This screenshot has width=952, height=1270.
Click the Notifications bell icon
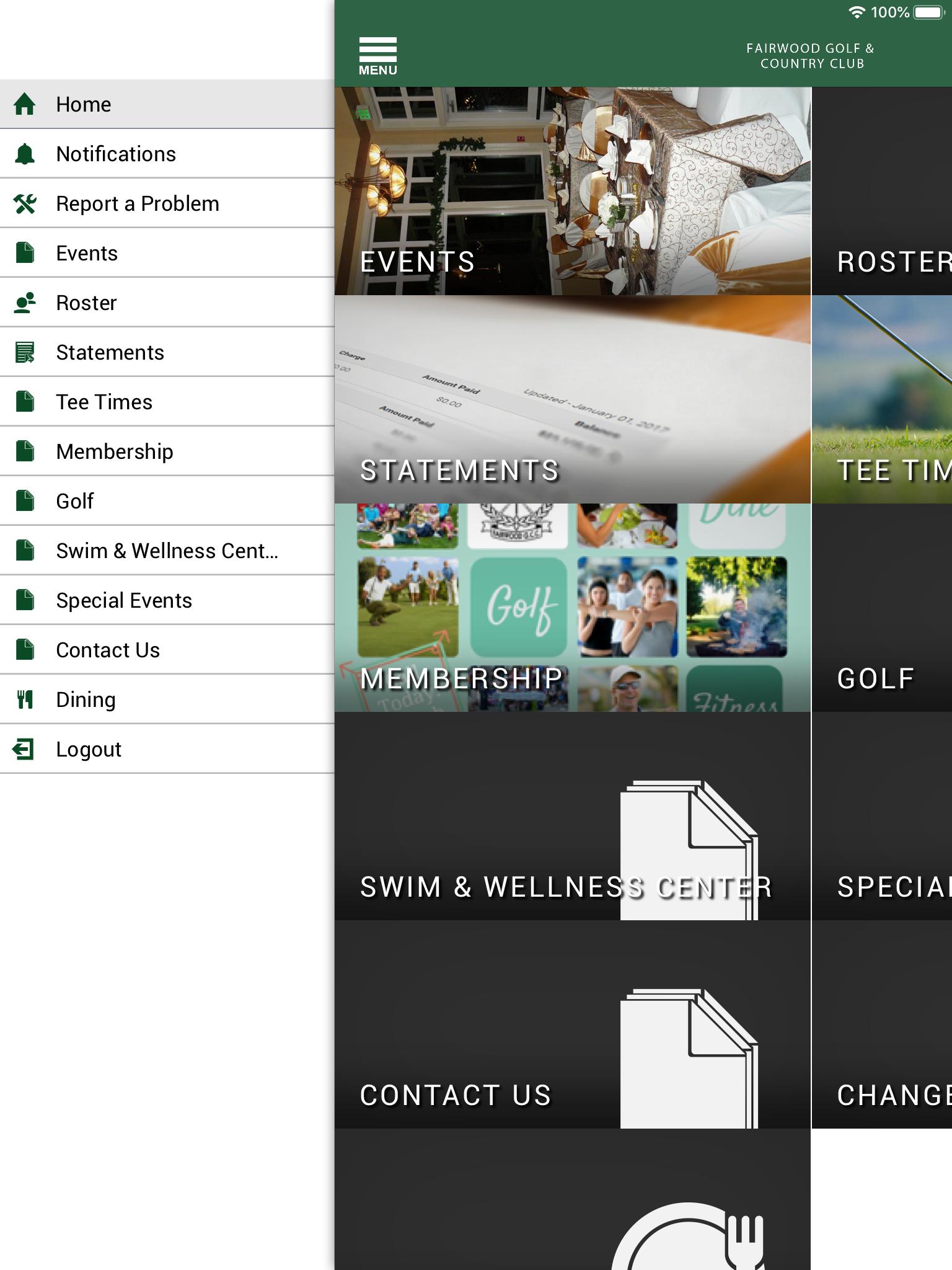[25, 154]
